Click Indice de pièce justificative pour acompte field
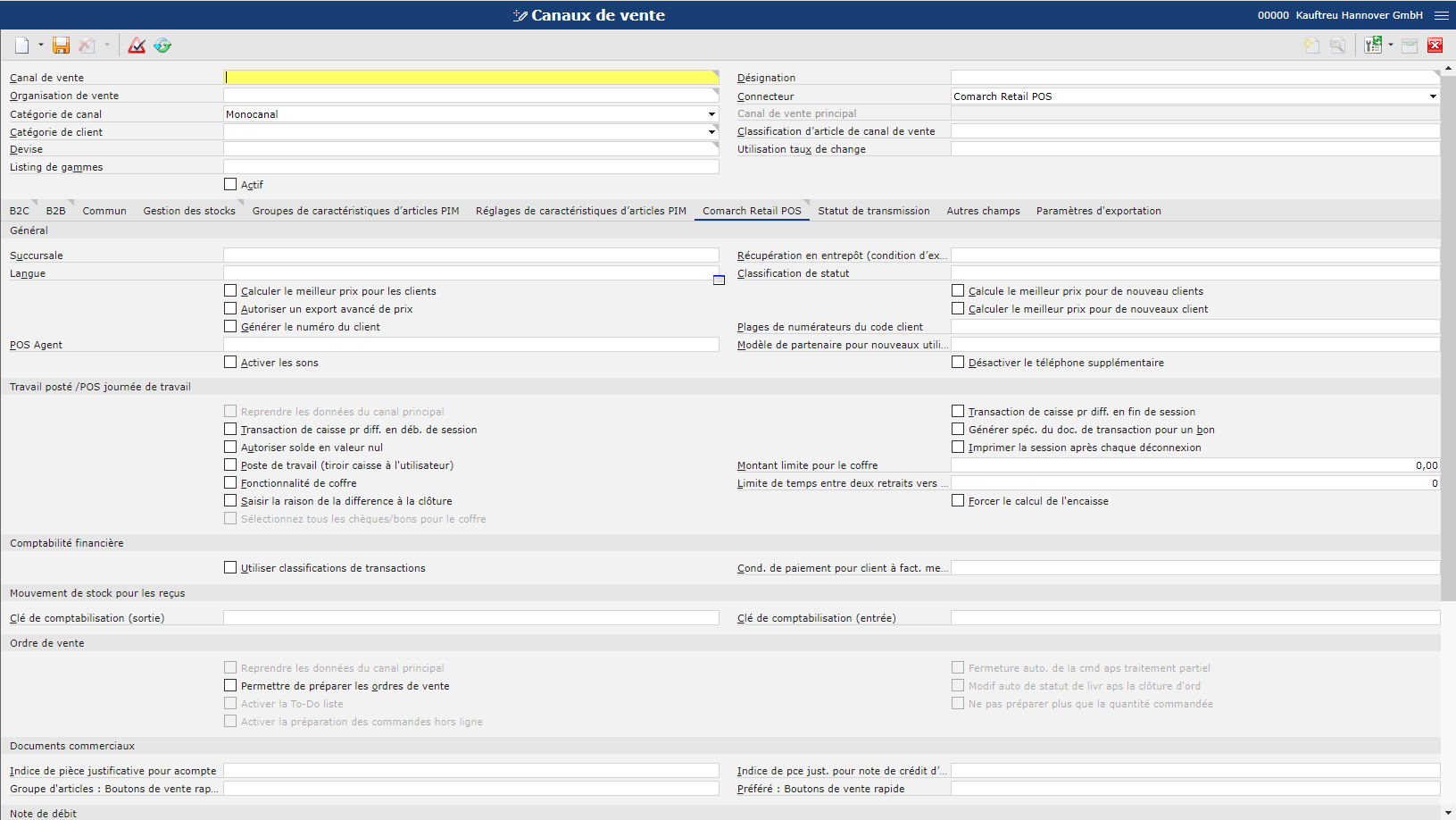Viewport: 1456px width, 820px height. pos(471,771)
